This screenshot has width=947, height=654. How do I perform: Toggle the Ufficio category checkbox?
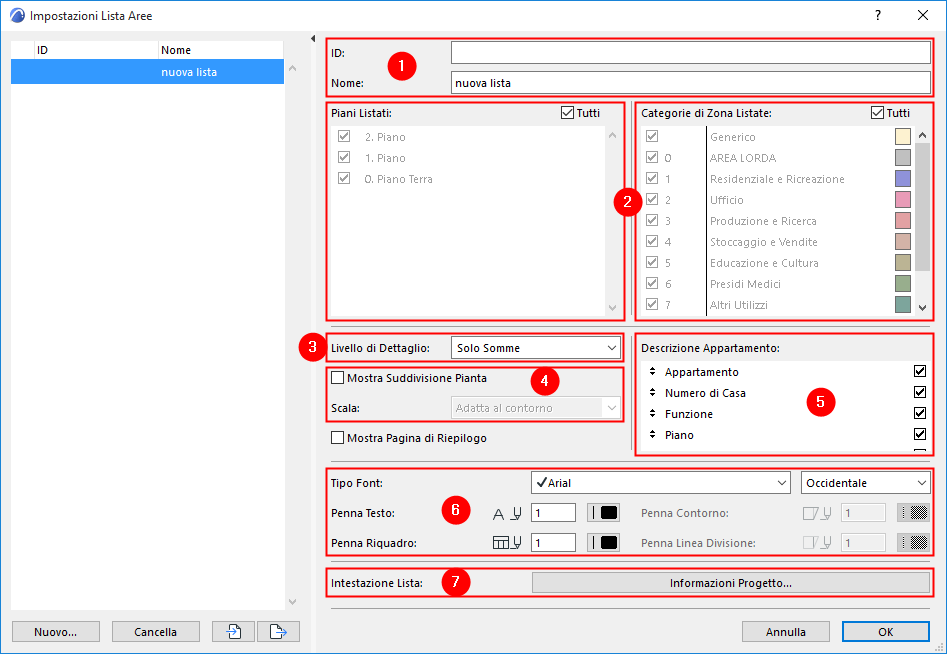pyautogui.click(x=652, y=199)
